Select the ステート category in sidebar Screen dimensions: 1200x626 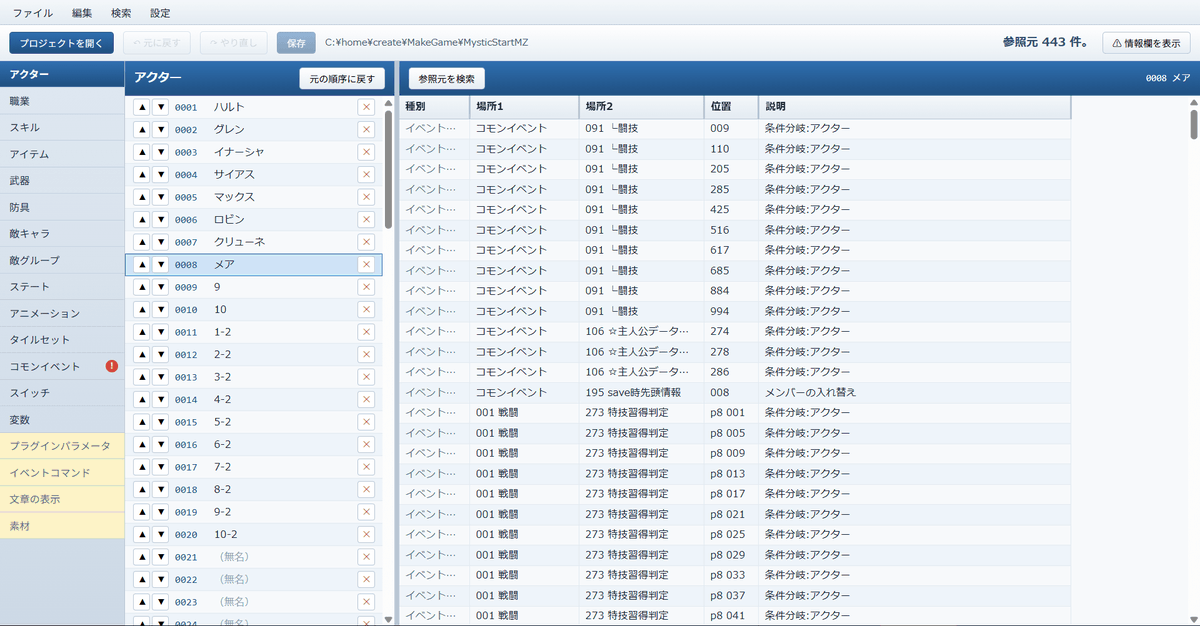(62, 287)
